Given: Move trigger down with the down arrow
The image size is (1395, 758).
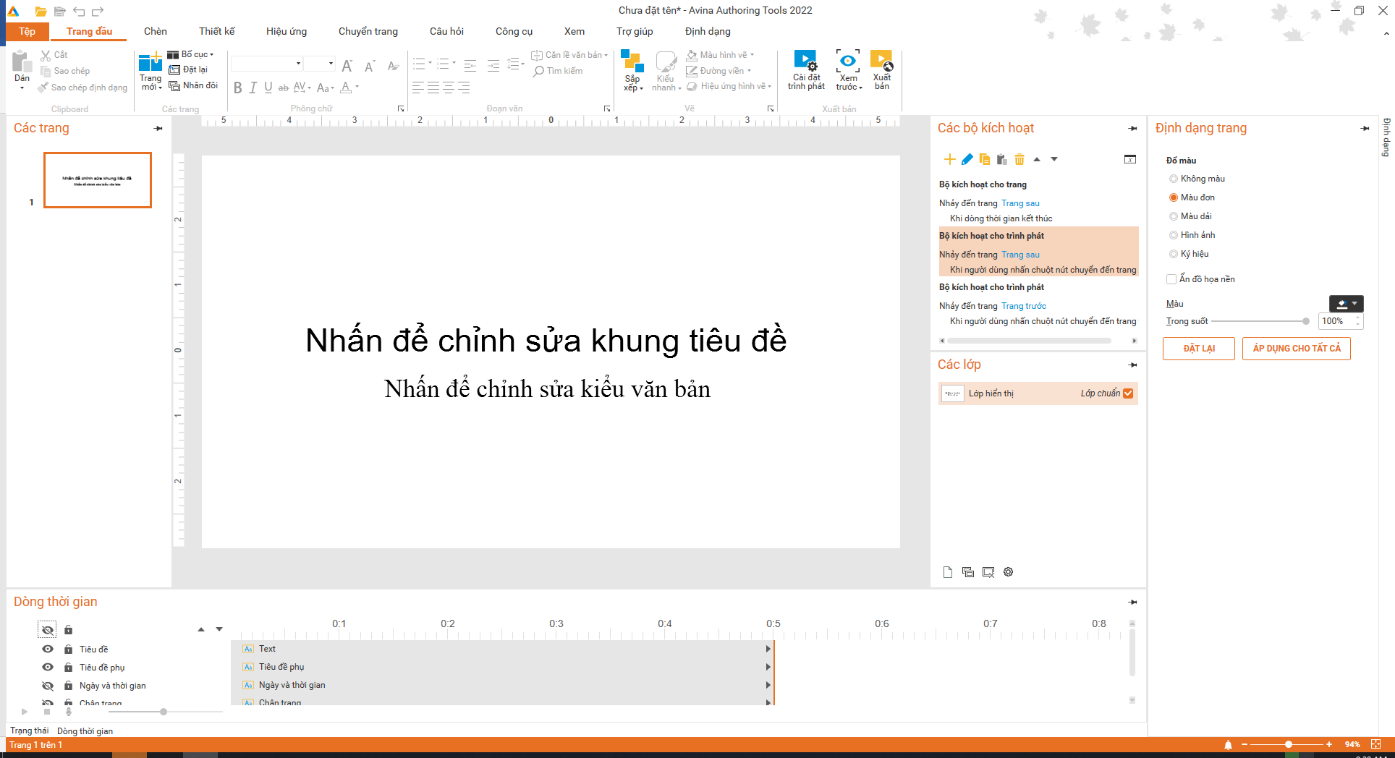Looking at the screenshot, I should point(1054,159).
